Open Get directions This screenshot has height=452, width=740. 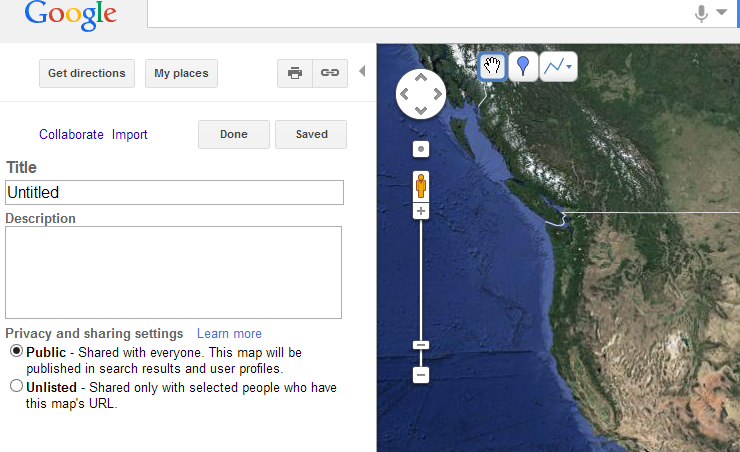(x=87, y=73)
